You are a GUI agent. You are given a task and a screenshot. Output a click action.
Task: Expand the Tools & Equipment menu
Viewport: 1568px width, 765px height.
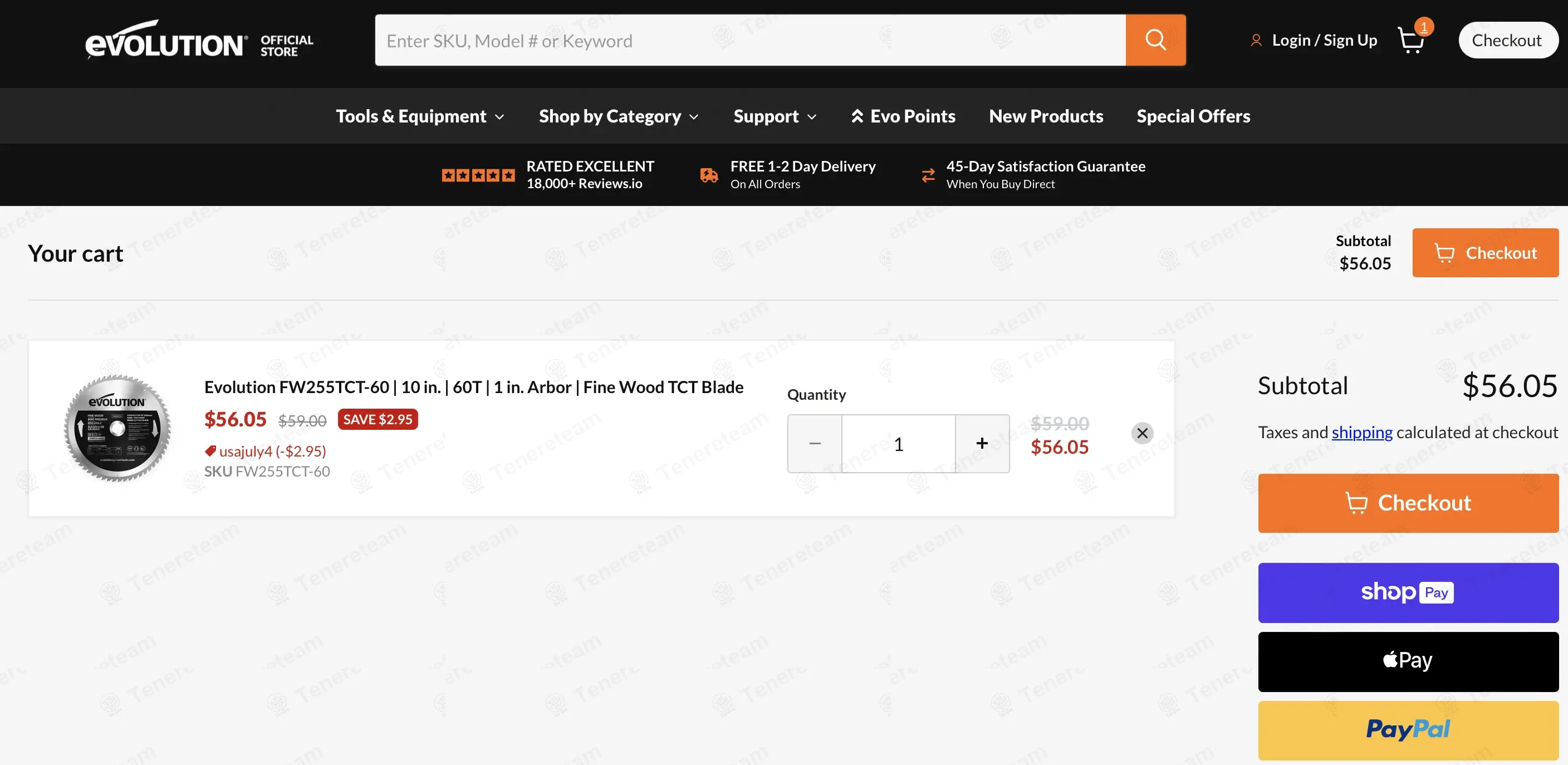coord(419,116)
